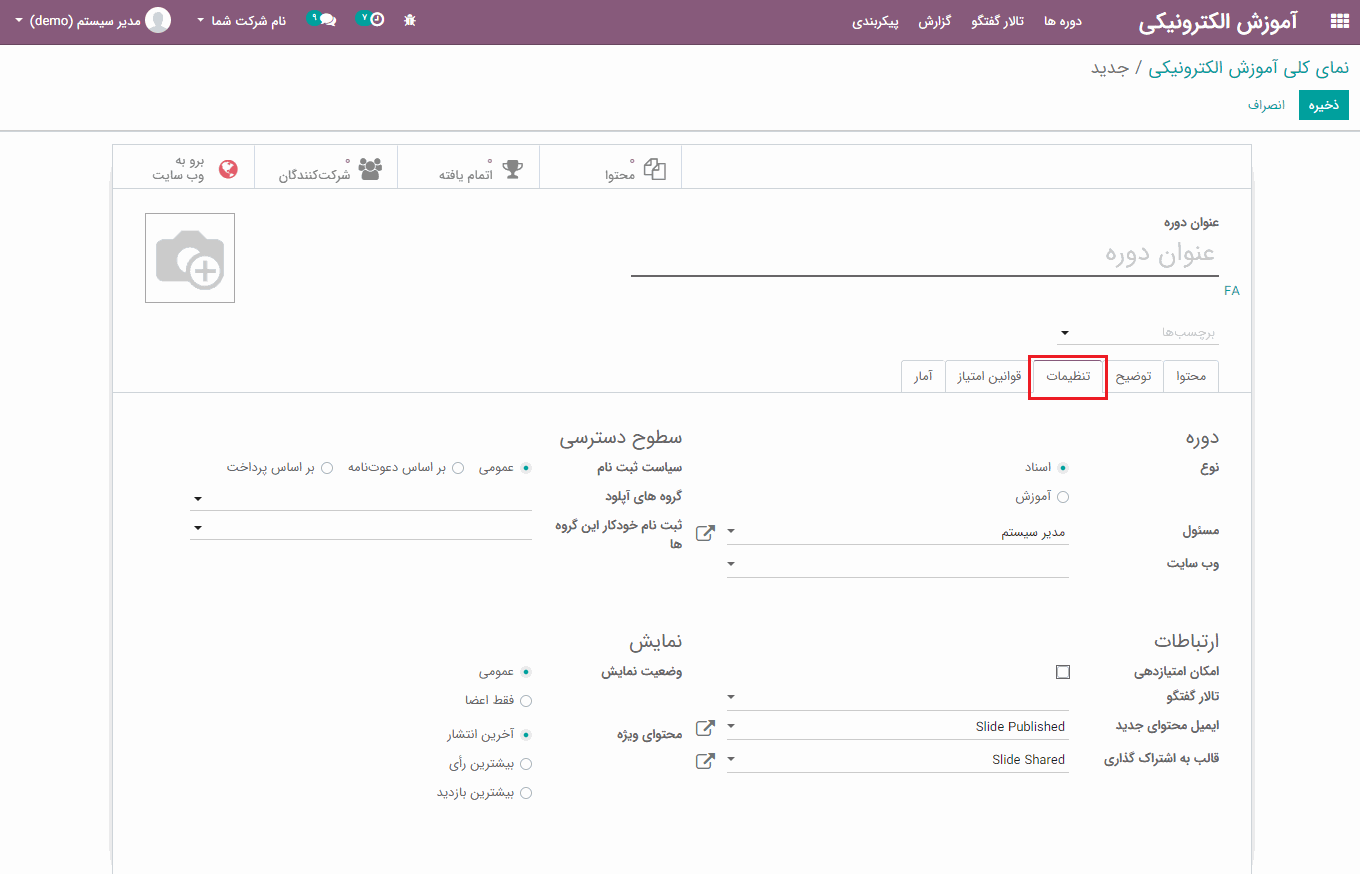
Task: Open external link beside Slide Shared field
Action: point(705,761)
